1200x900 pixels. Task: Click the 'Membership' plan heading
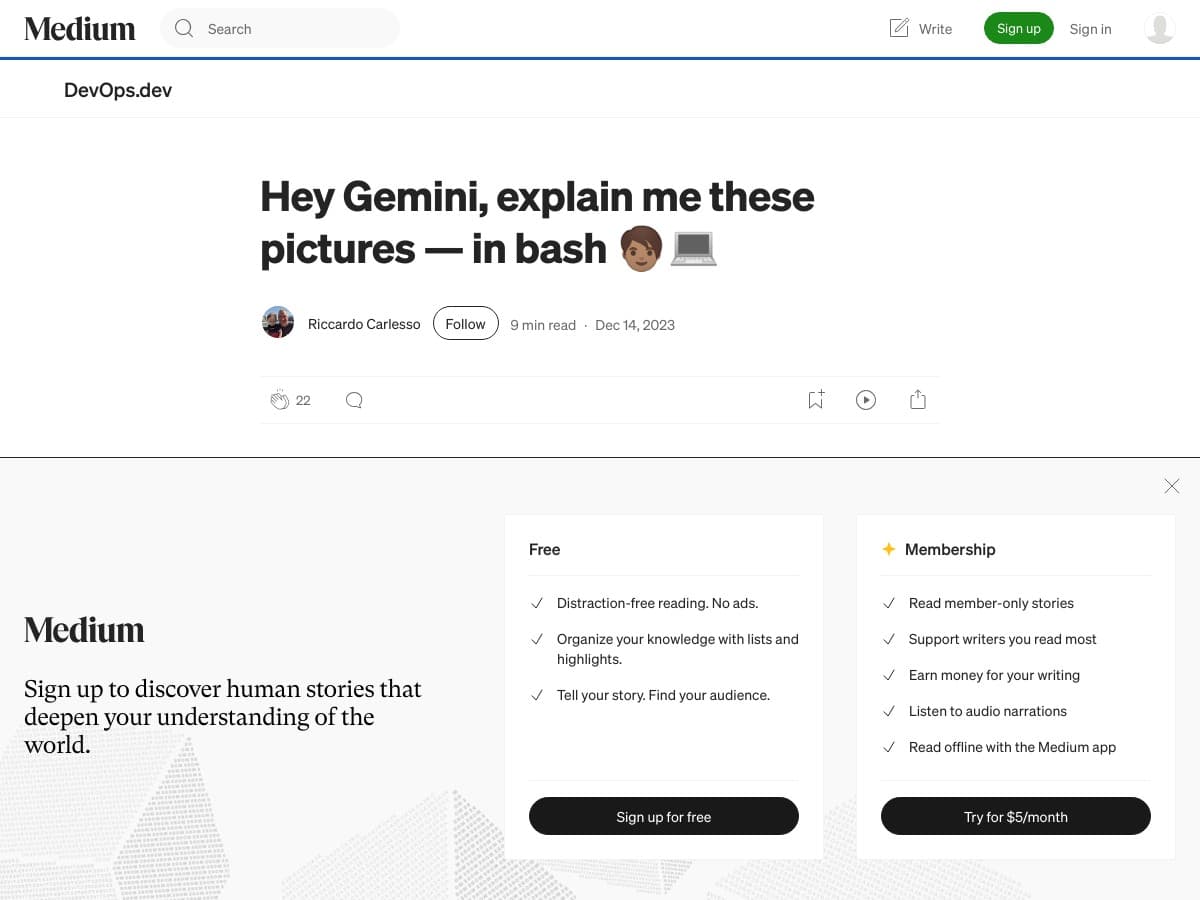(950, 549)
